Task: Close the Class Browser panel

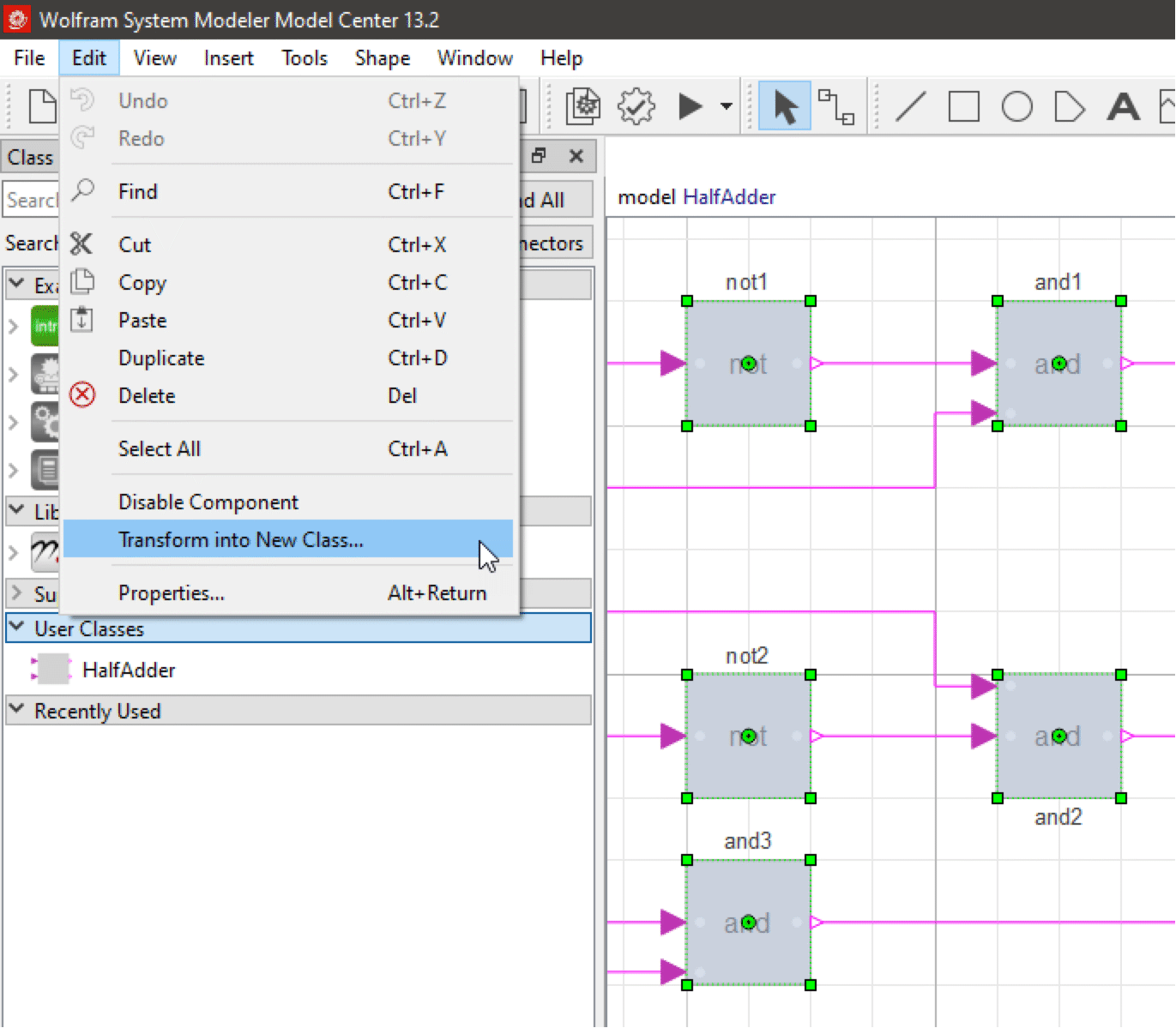Action: click(576, 156)
